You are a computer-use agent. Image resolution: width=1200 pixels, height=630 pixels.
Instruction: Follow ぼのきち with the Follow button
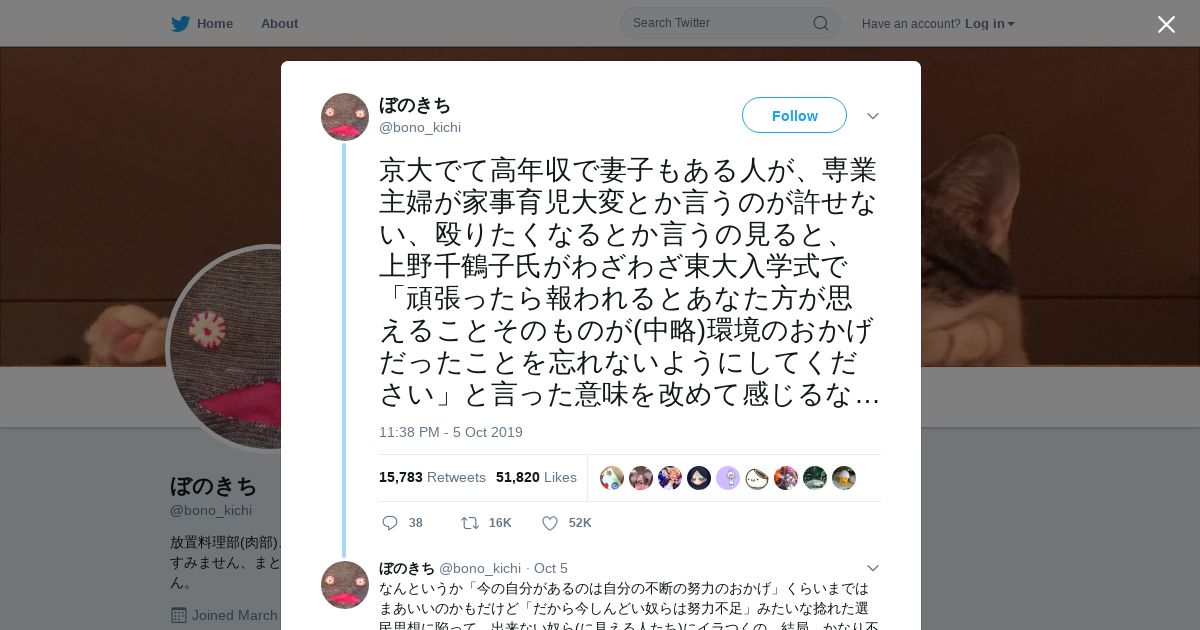(x=794, y=116)
